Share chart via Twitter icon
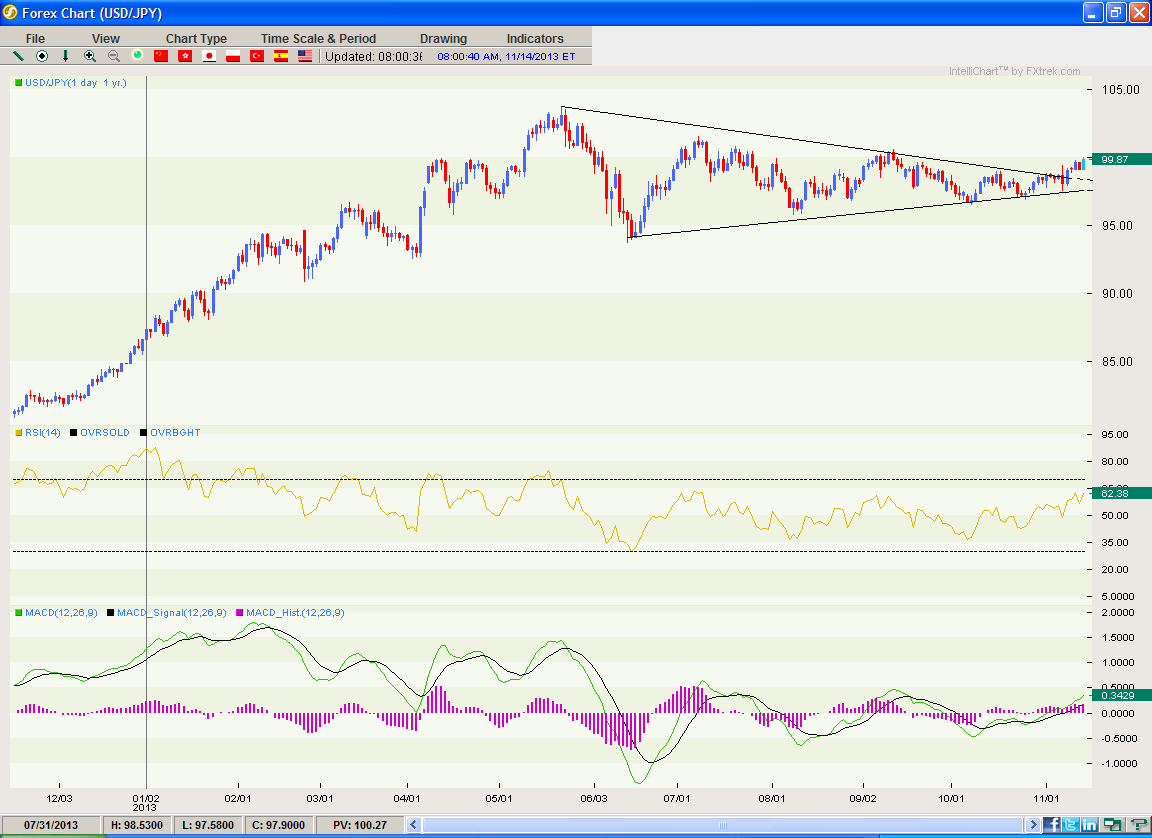Image resolution: width=1152 pixels, height=838 pixels. click(1070, 825)
